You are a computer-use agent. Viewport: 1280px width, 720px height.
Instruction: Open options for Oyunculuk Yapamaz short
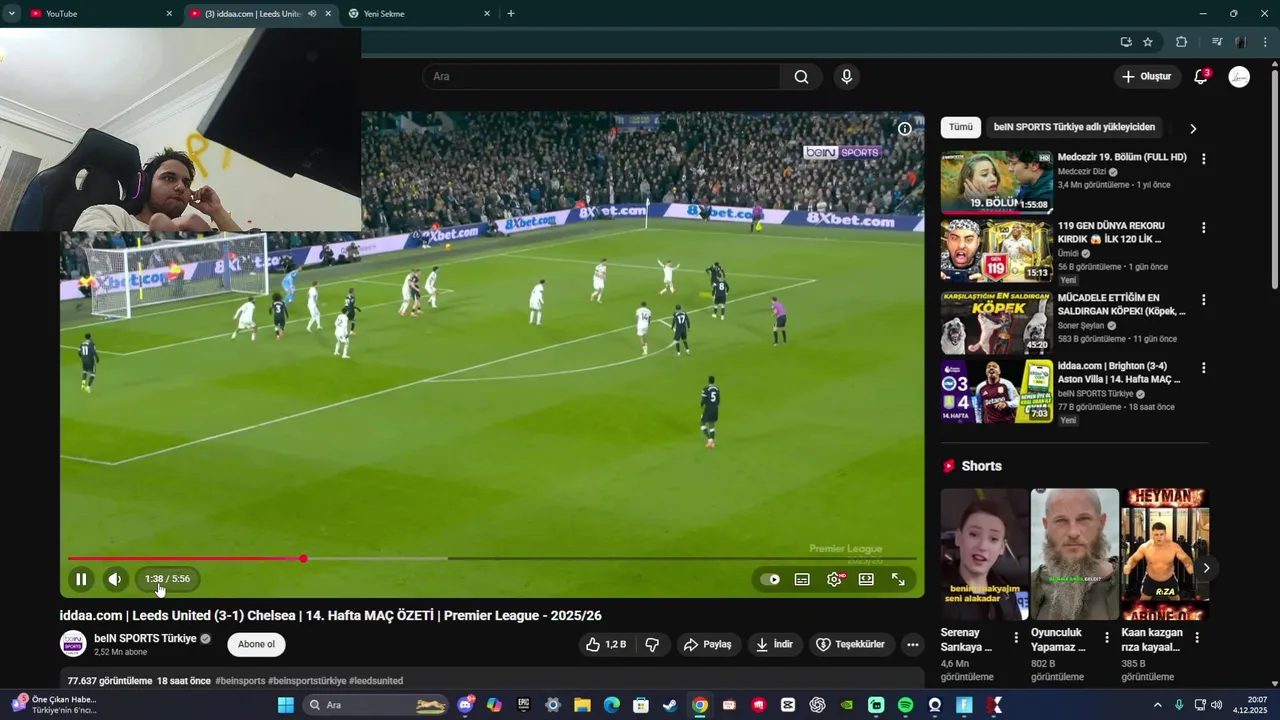(1106, 638)
